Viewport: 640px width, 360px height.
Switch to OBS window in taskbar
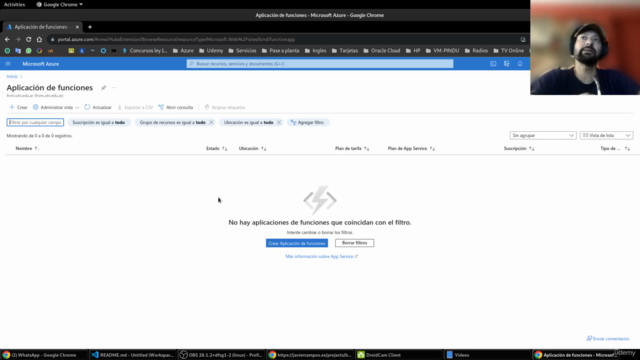click(222, 355)
